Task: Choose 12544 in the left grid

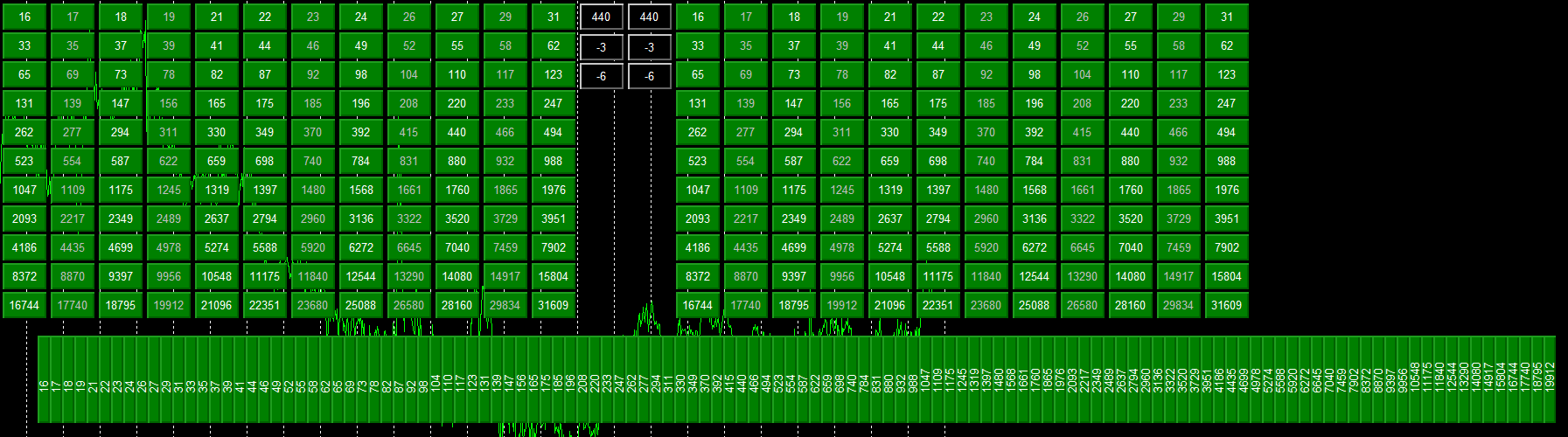Action: pos(361,276)
